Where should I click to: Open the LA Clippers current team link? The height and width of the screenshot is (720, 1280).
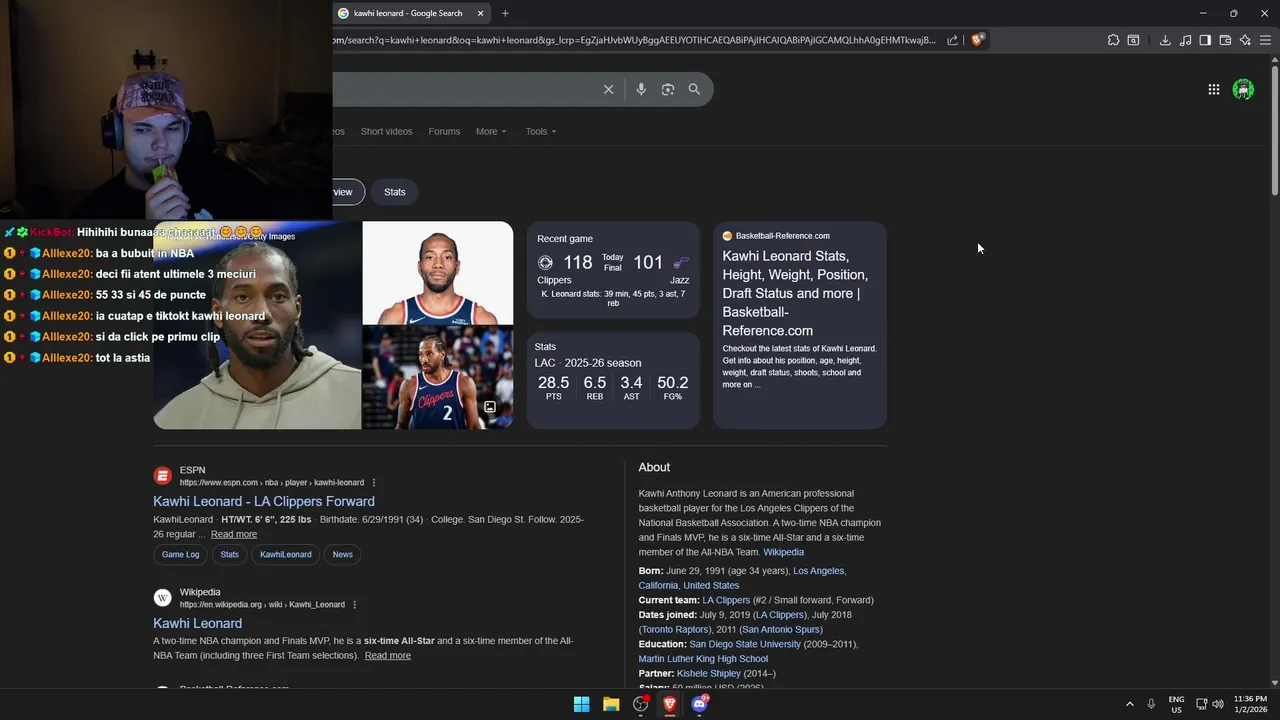(726, 600)
